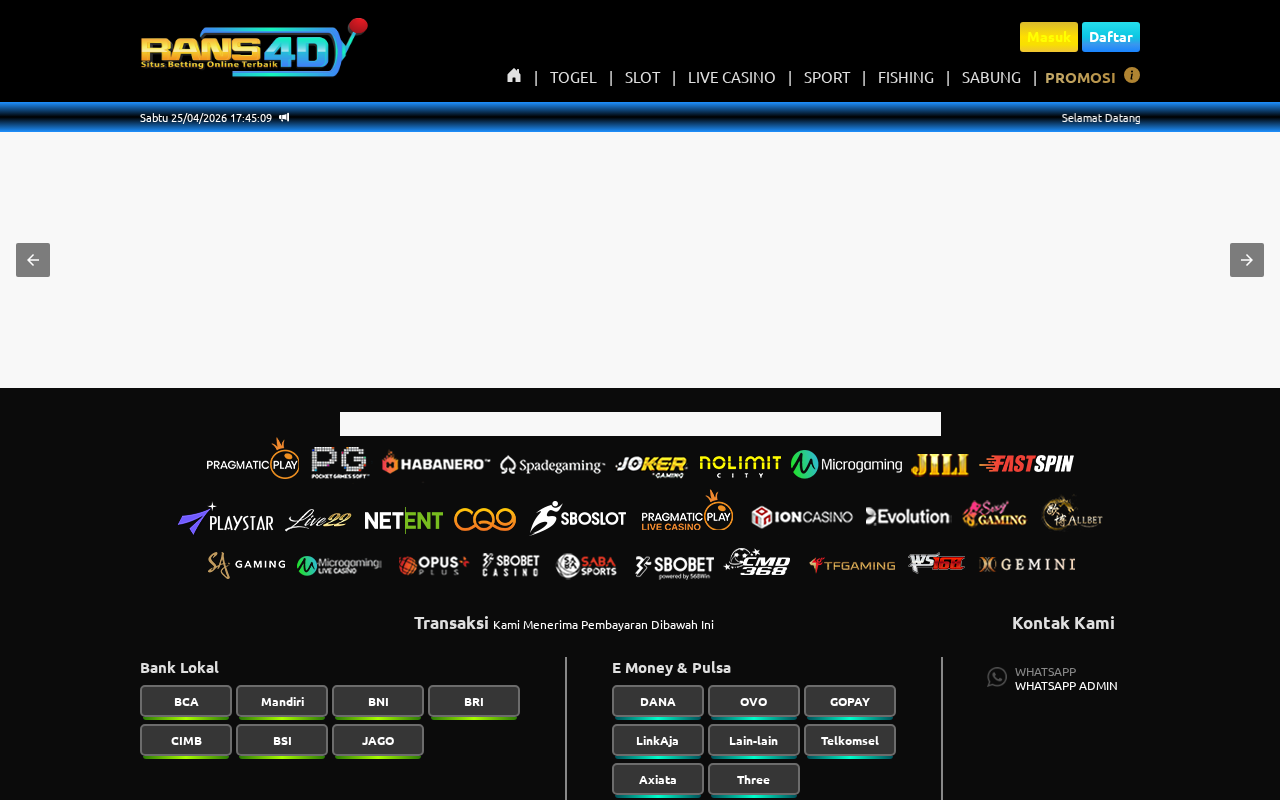Choose the JILI provider logo
This screenshot has height=800, width=1280.
(940, 465)
